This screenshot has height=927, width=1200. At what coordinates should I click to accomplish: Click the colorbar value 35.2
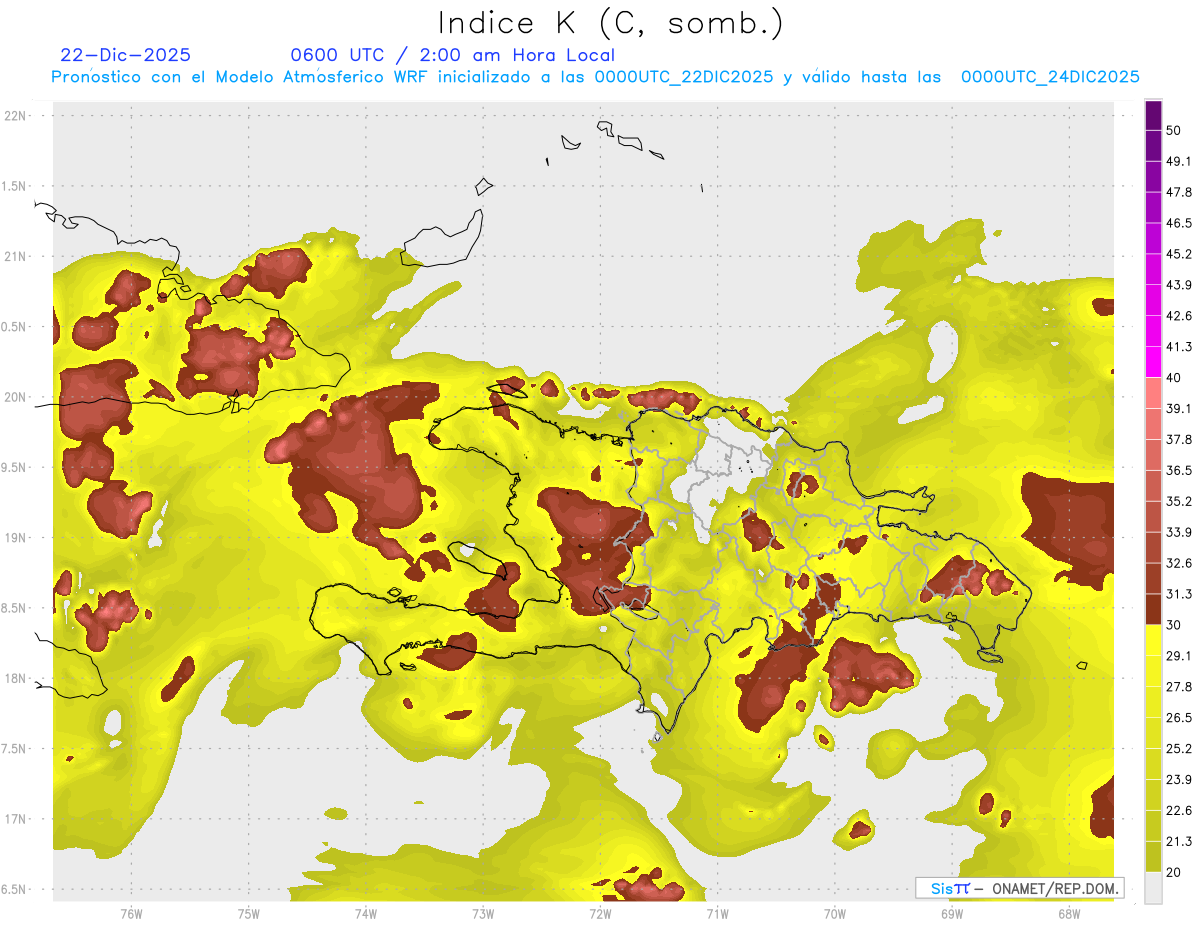click(x=1179, y=501)
